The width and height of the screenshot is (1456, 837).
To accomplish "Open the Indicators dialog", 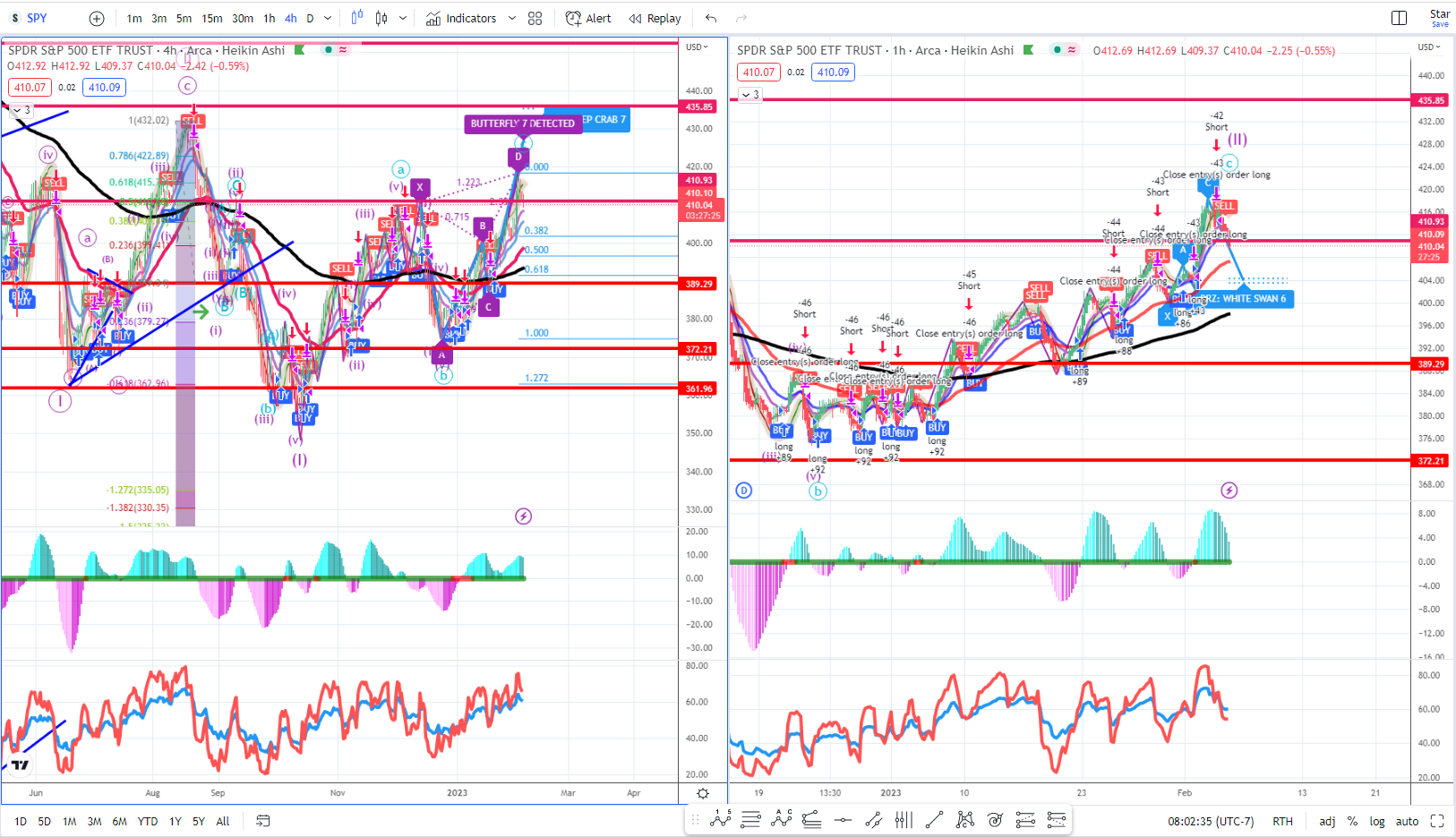I will coord(461,18).
